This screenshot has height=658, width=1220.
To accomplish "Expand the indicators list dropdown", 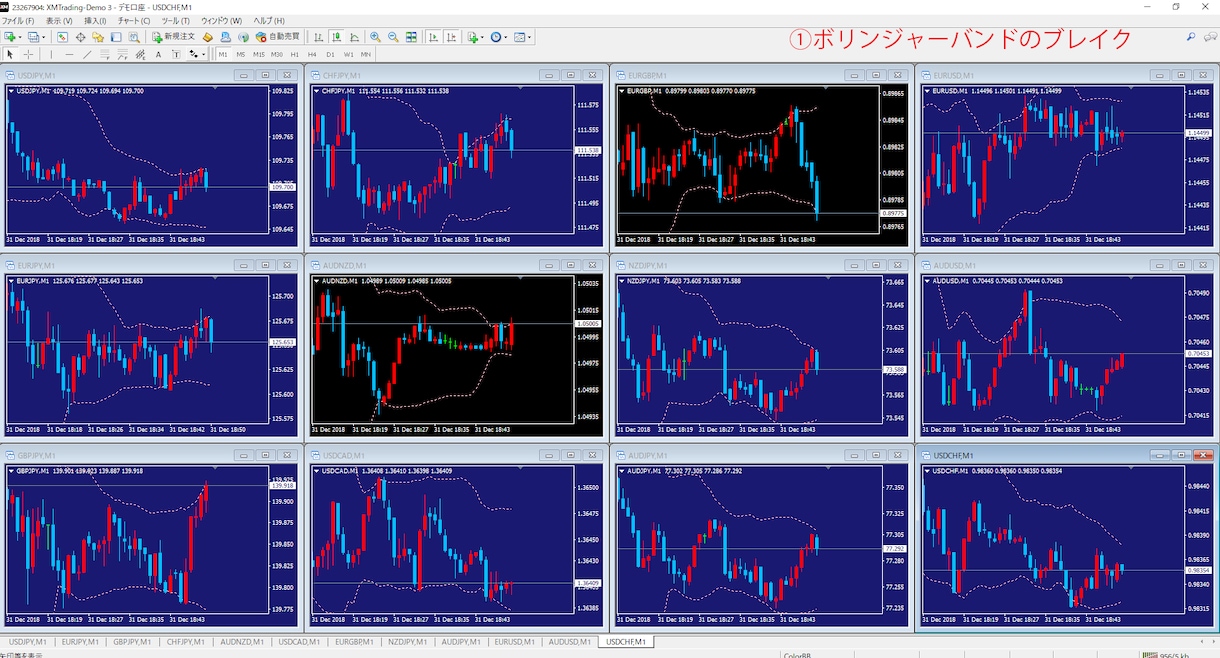I will (x=484, y=37).
